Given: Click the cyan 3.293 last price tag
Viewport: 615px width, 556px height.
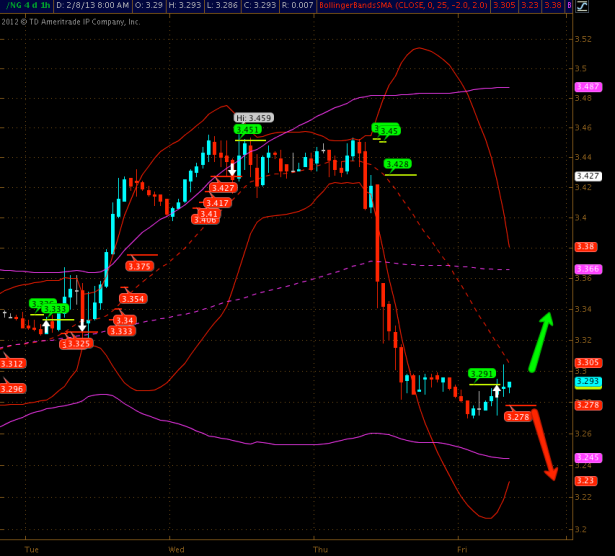Looking at the screenshot, I should click(588, 381).
